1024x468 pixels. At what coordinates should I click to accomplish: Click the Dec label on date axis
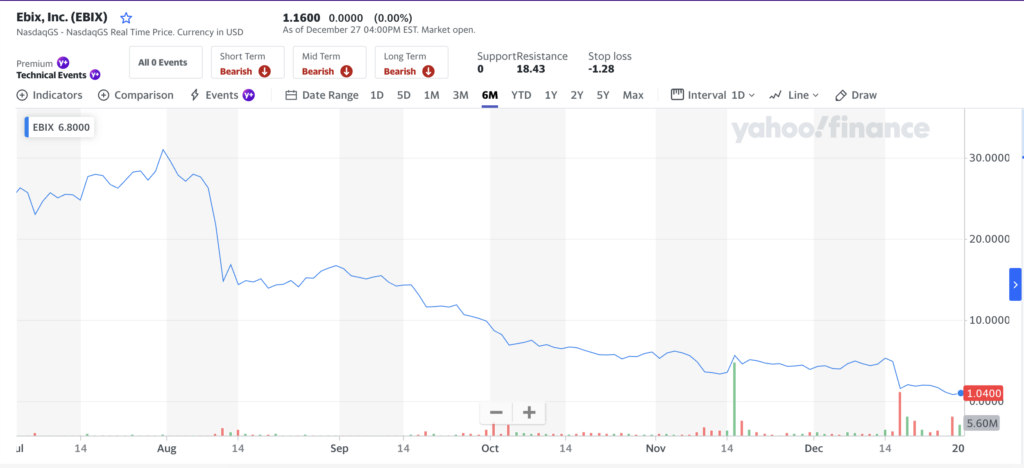point(814,448)
